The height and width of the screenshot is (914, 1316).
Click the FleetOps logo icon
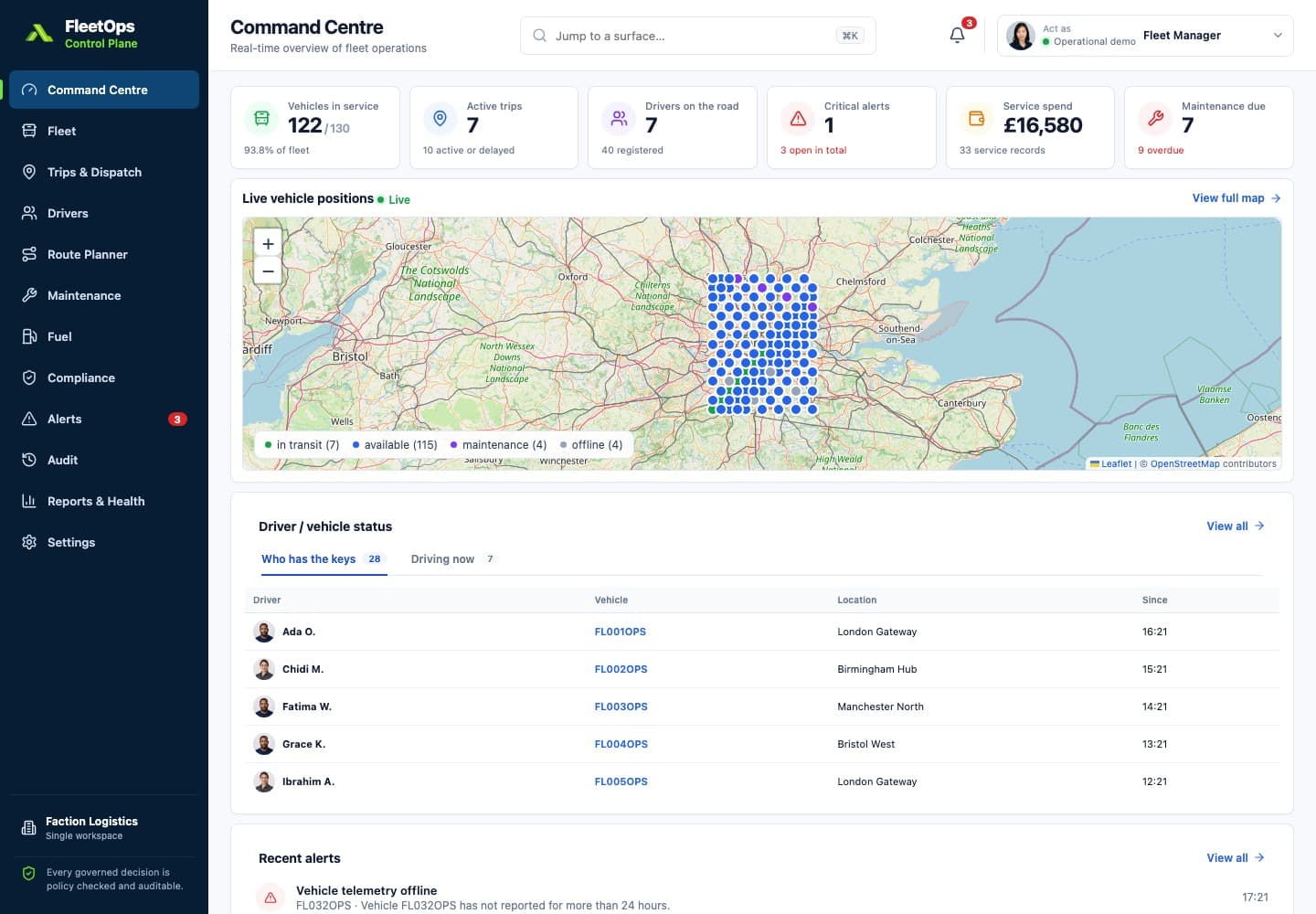coord(38,34)
